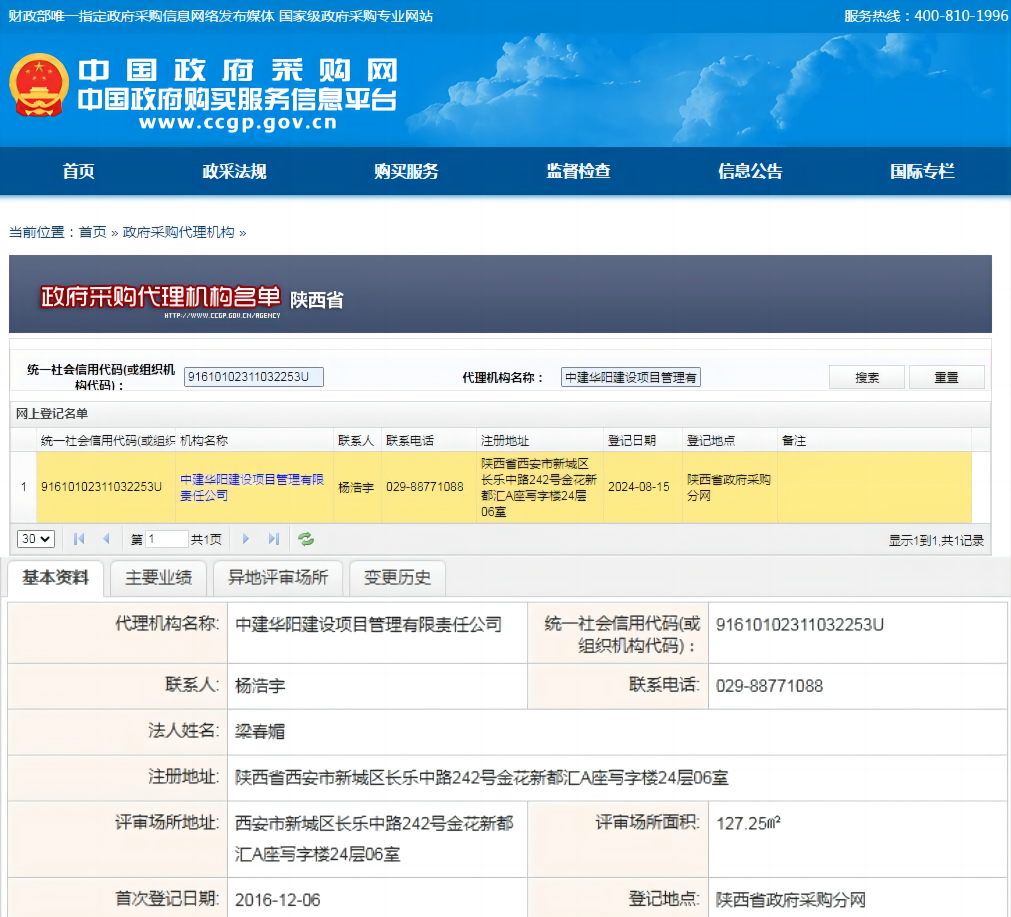Click the 网上登记名单 panel title
1011x917 pixels.
52,414
